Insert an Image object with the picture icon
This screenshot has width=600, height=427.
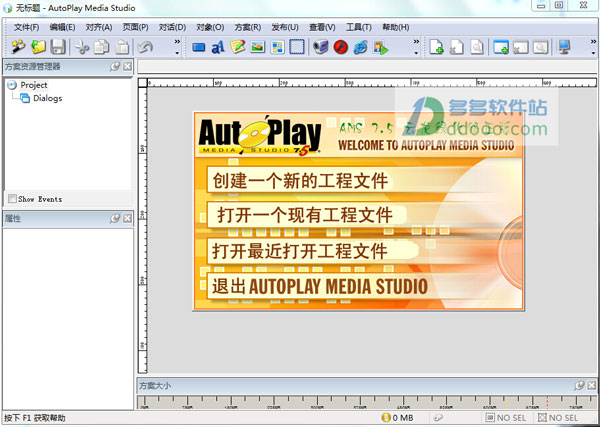click(x=258, y=47)
